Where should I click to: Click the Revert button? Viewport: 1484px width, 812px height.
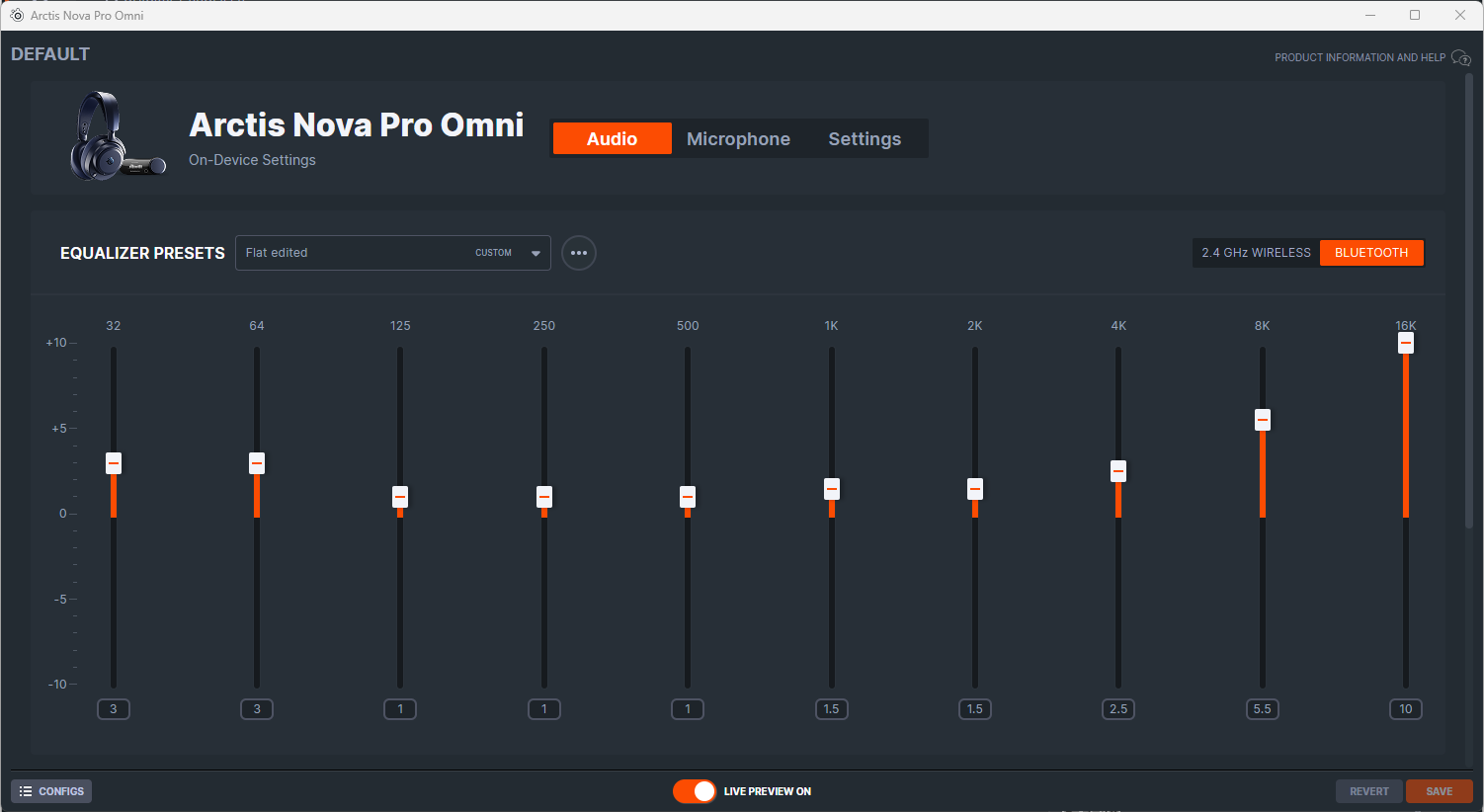(1369, 791)
